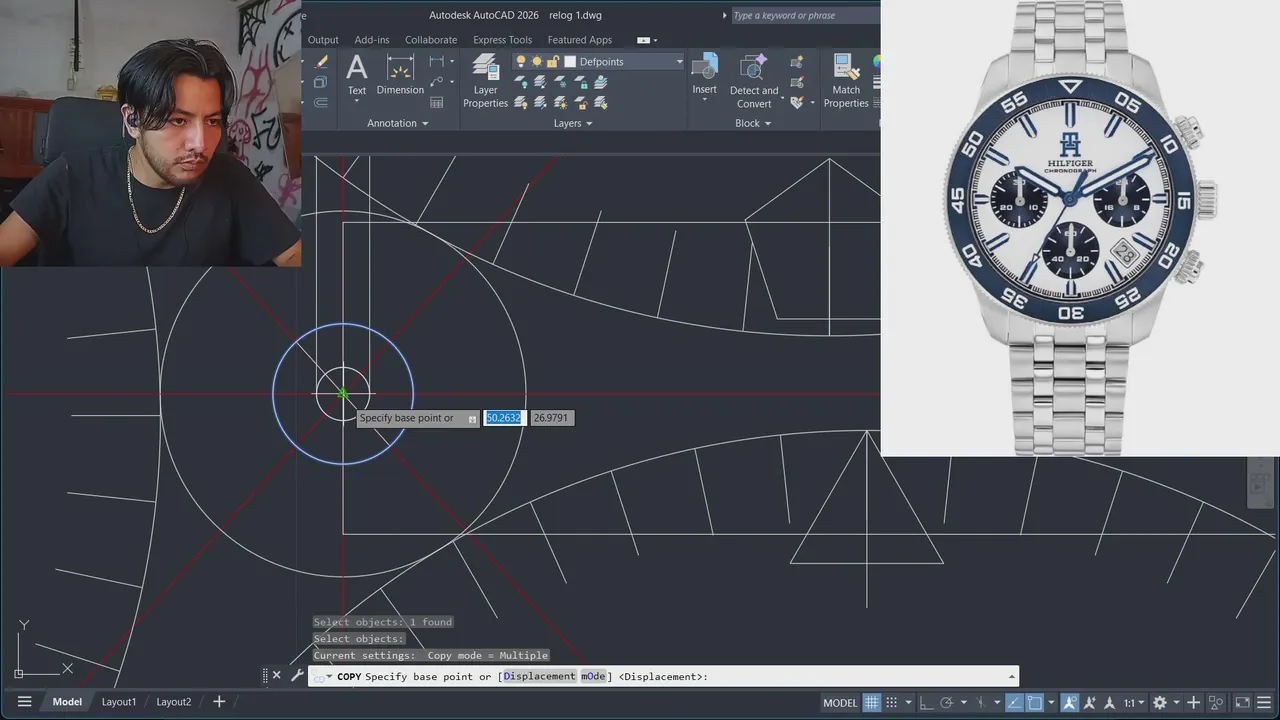Switch to the Layout1 tab
The image size is (1280, 720).
(x=118, y=702)
